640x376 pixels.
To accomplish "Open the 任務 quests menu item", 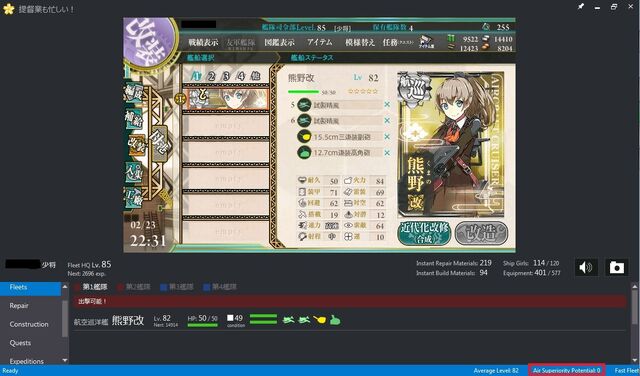I will pyautogui.click(x=398, y=42).
